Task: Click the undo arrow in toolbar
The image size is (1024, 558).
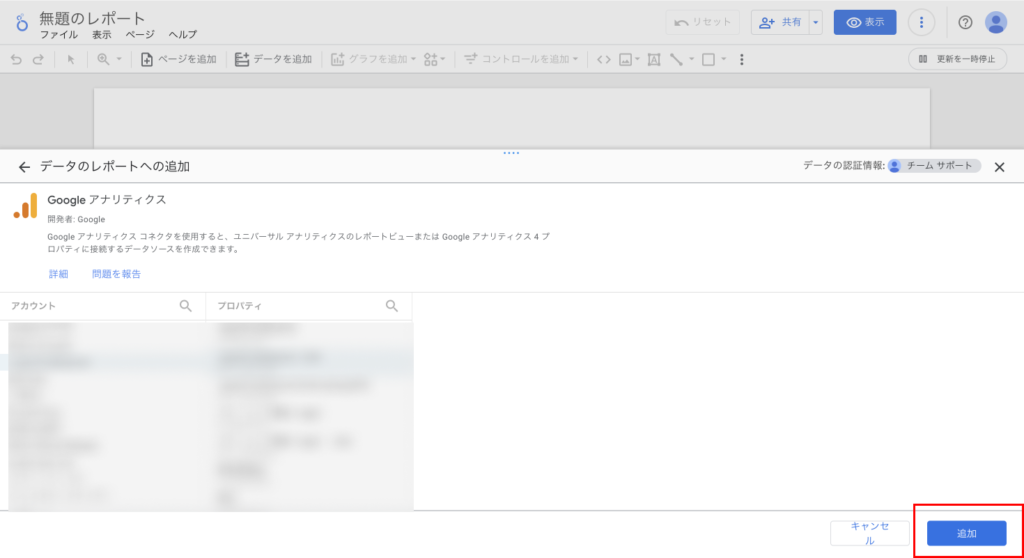Action: point(16,59)
